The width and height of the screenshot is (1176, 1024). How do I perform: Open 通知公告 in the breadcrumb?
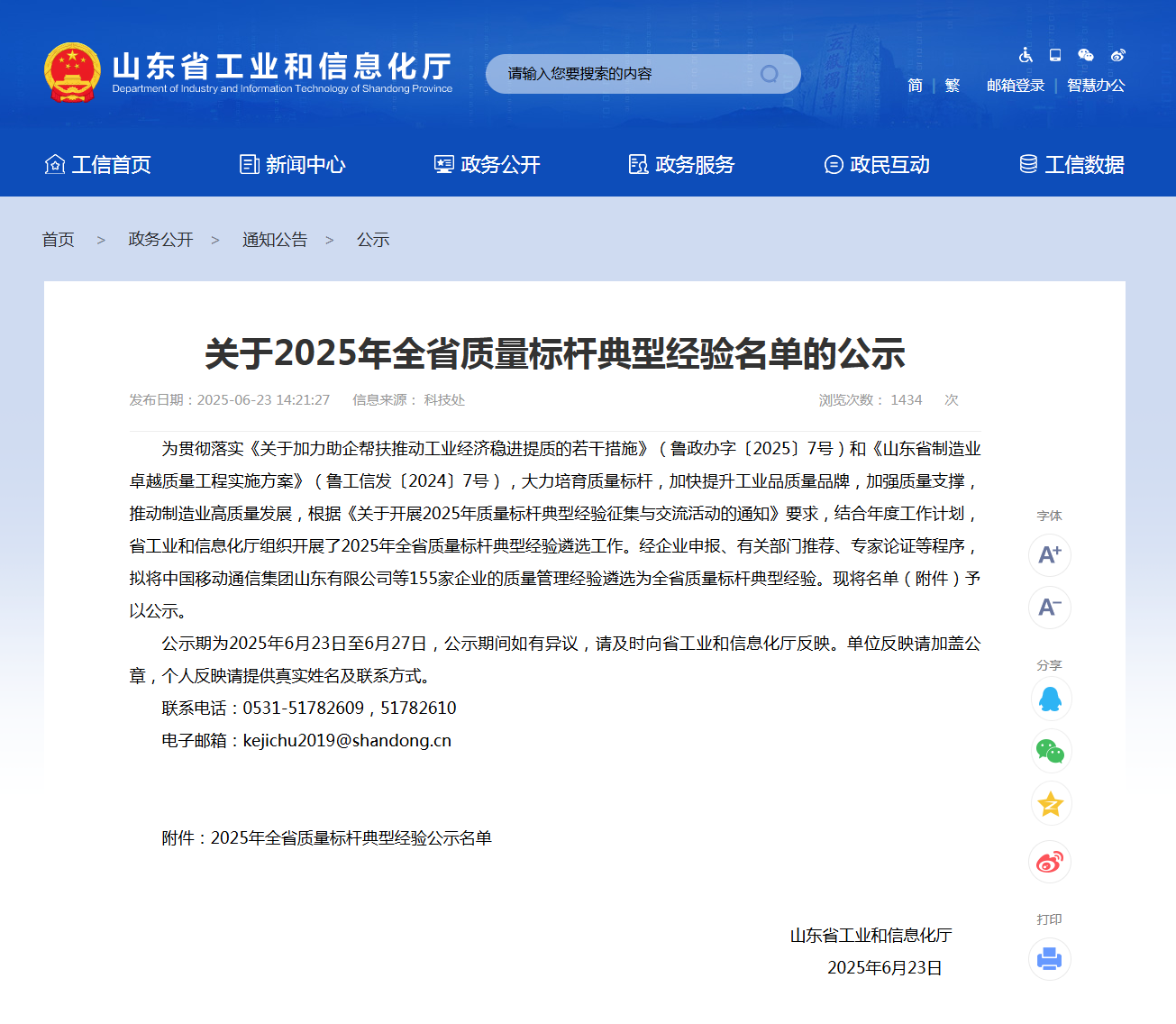(x=275, y=239)
